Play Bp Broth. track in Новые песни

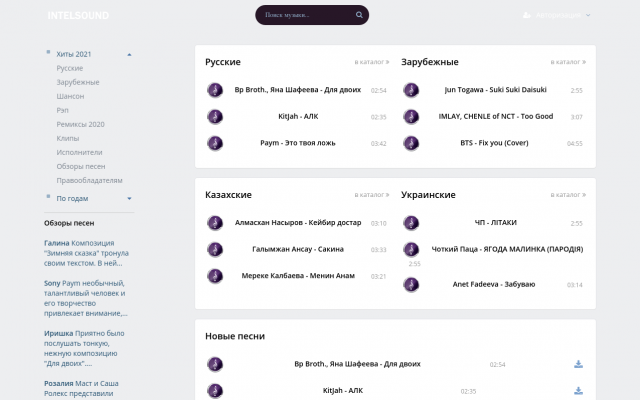click(x=215, y=364)
